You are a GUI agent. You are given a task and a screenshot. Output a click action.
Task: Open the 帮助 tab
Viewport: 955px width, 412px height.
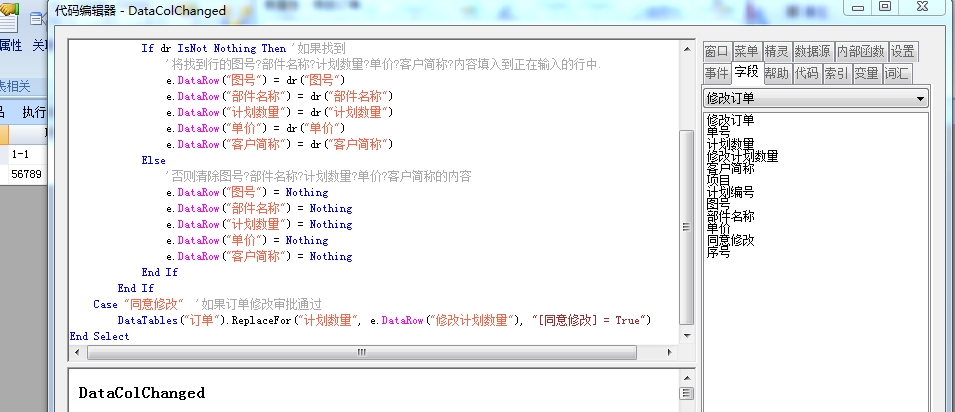click(x=777, y=73)
